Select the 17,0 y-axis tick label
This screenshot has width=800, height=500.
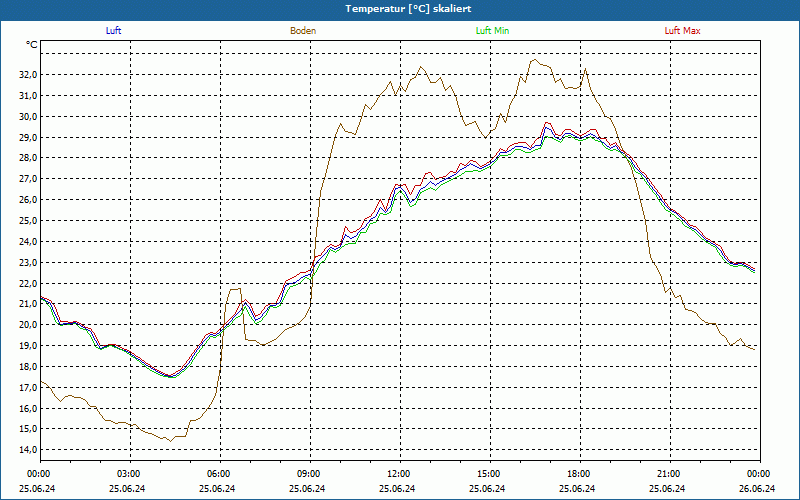coord(29,388)
